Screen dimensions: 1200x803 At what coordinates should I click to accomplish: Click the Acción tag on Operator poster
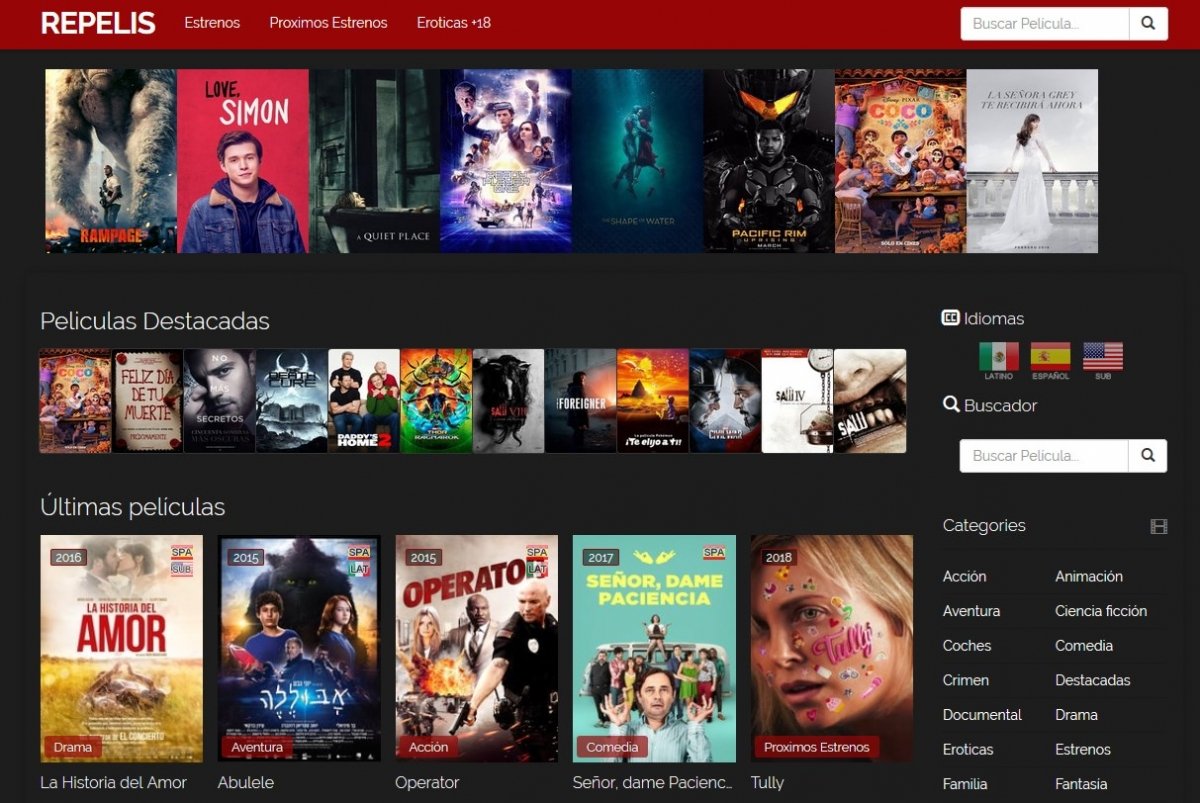coord(429,747)
